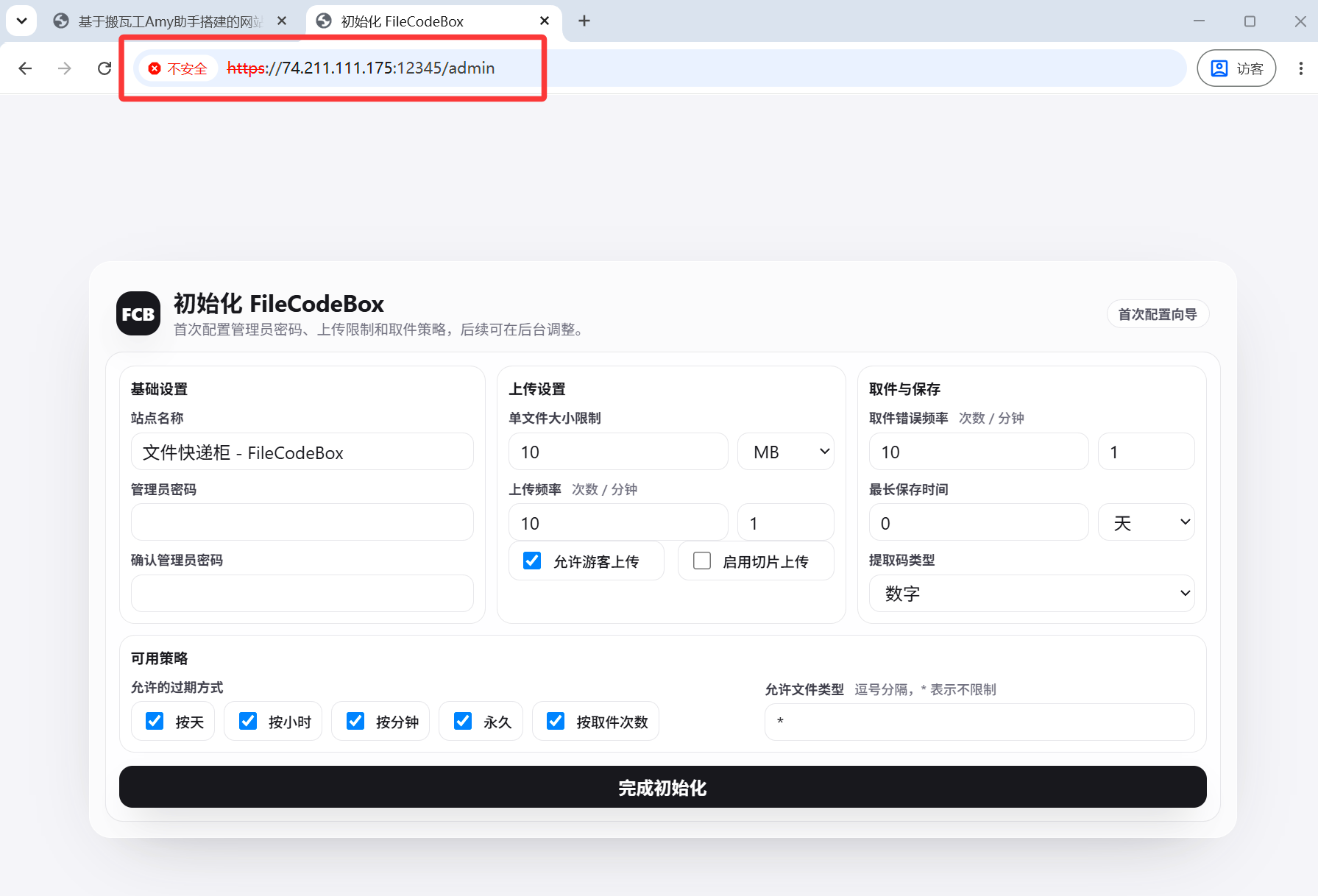Open a new tab with the plus icon
Viewport: 1318px width, 896px height.
coord(584,21)
